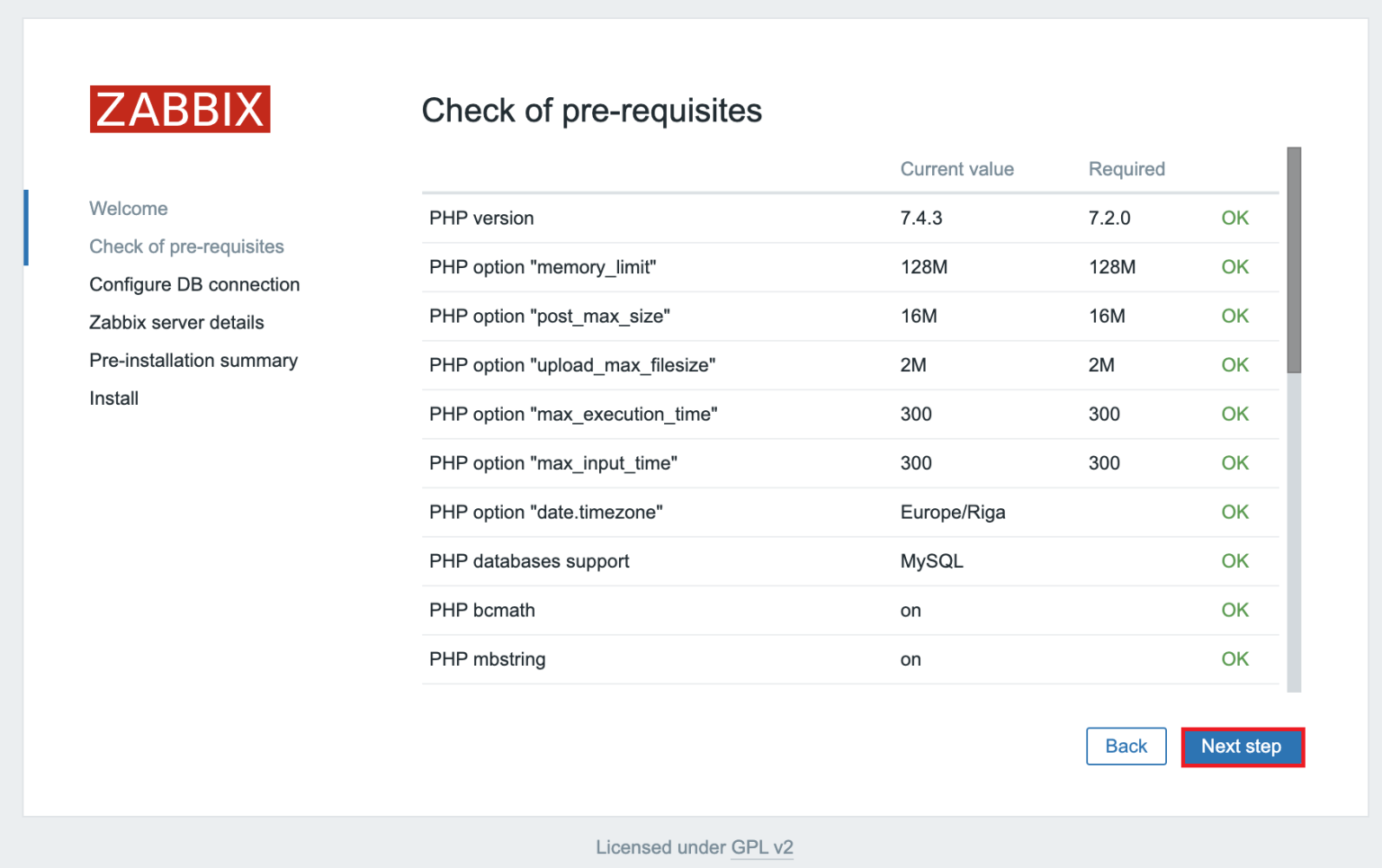This screenshot has height=868, width=1382.
Task: Open the Pre-installation summary step
Action: (193, 360)
